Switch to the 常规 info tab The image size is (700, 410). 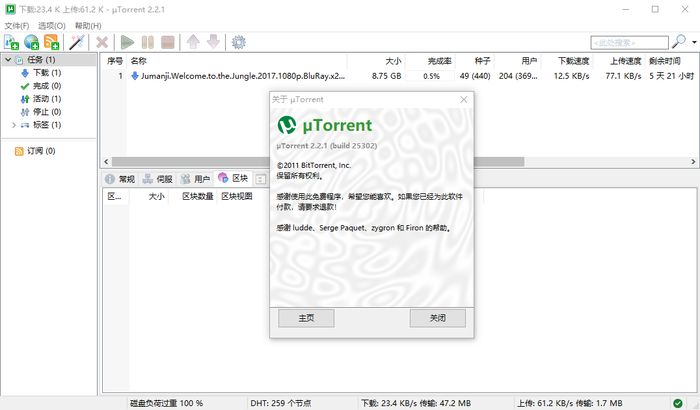[120, 179]
